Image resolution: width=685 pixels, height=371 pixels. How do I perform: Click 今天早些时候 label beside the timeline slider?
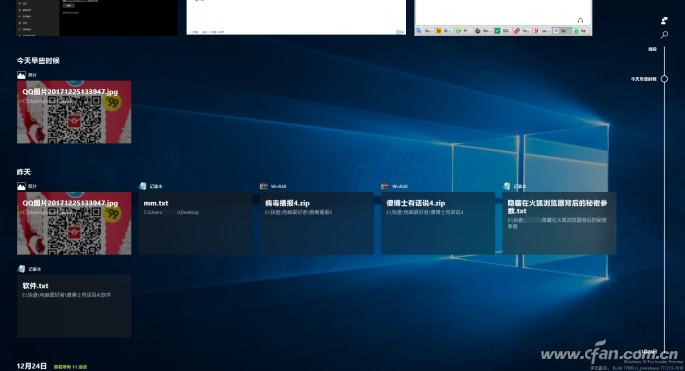643,79
